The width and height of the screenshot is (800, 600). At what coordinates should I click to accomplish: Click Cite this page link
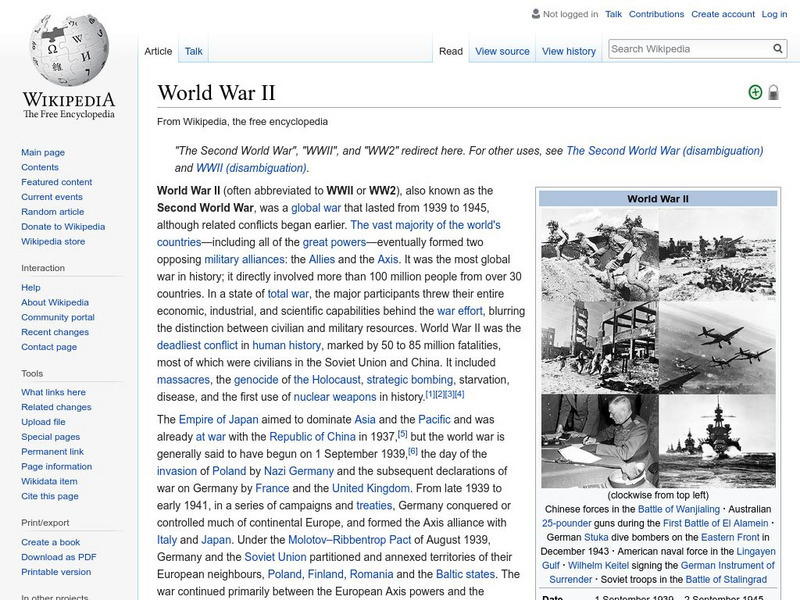[49, 495]
